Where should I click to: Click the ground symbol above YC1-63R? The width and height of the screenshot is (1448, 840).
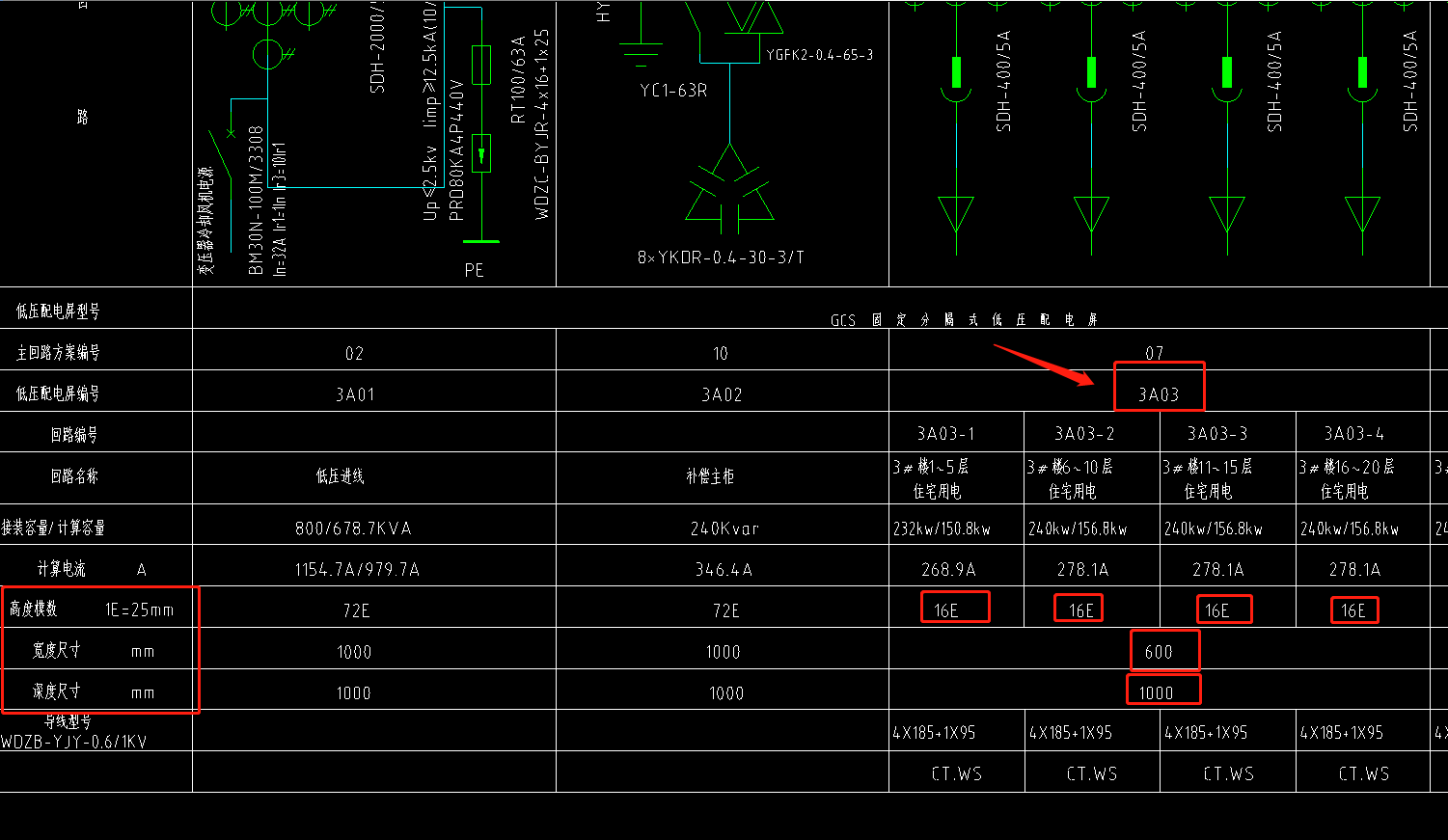pyautogui.click(x=641, y=53)
